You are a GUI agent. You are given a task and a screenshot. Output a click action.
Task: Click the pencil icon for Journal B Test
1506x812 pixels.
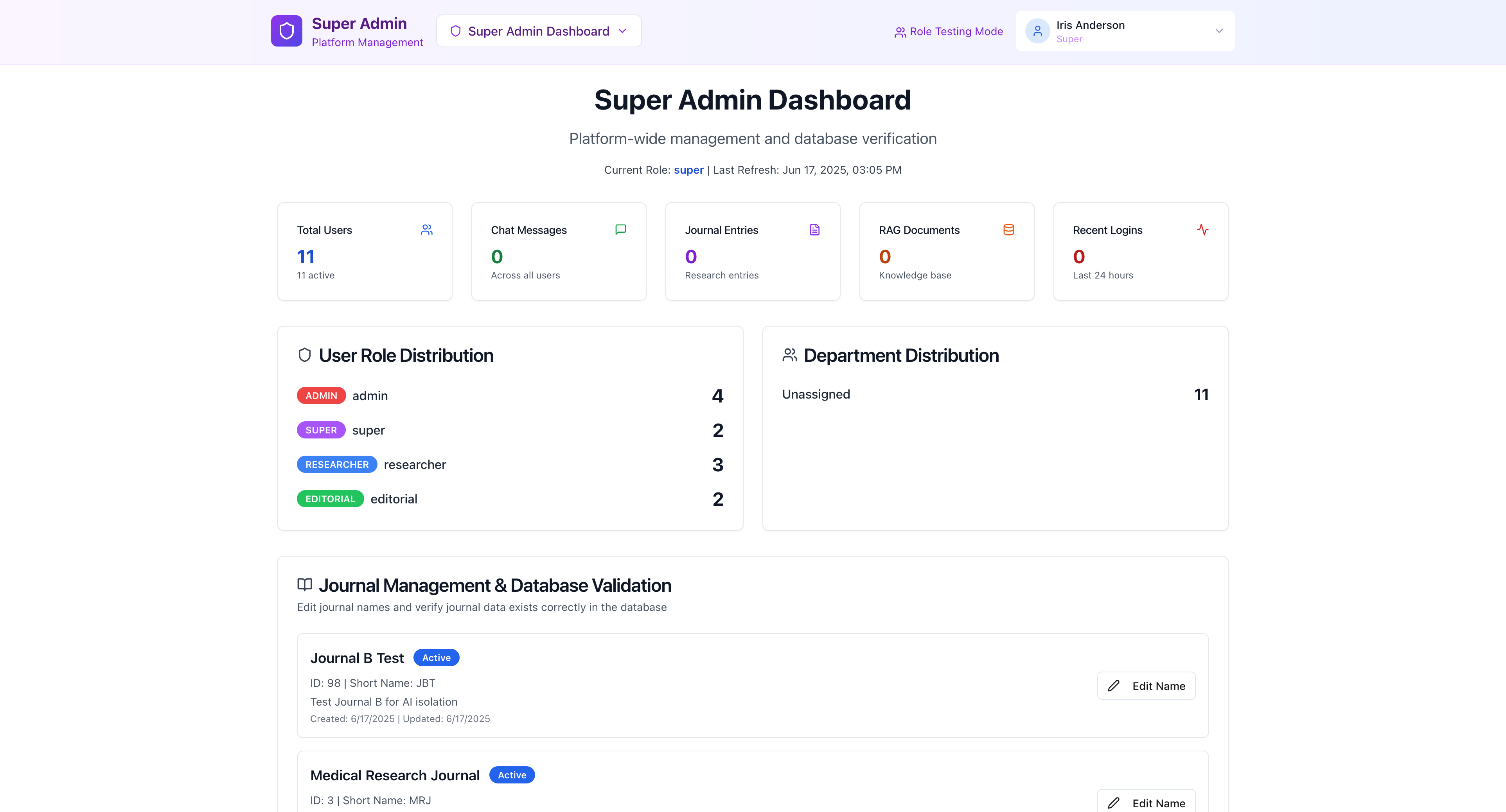coord(1114,686)
